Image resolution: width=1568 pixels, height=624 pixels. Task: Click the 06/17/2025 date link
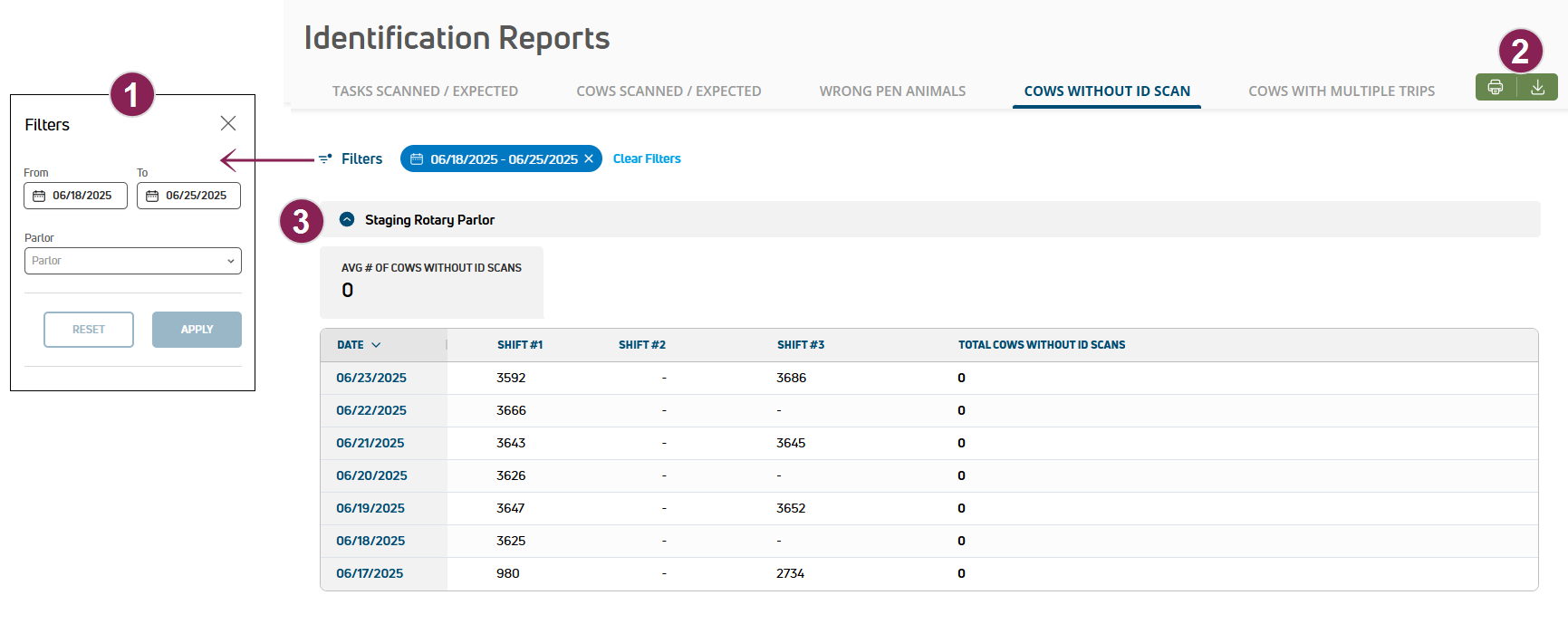tap(370, 573)
